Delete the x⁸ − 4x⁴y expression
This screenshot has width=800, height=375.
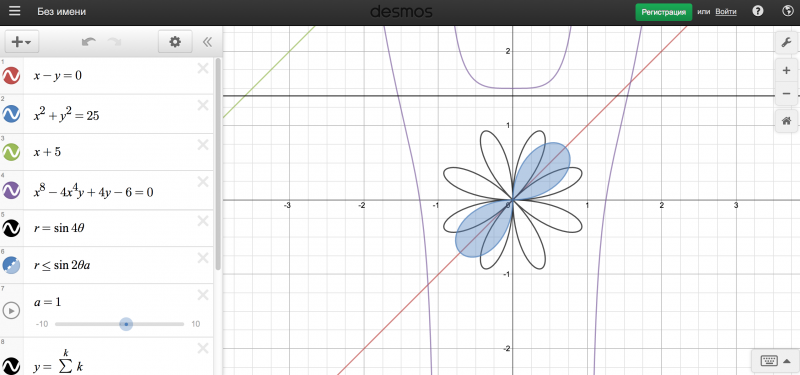[x=203, y=182]
